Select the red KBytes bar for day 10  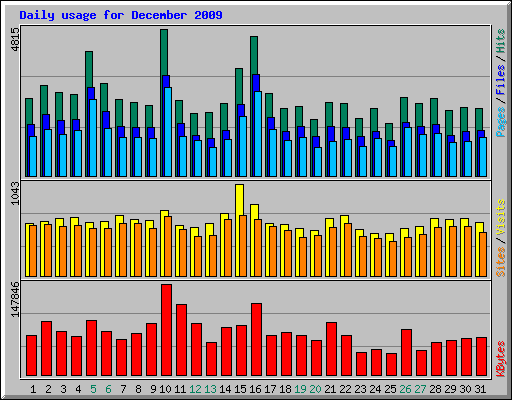point(167,330)
